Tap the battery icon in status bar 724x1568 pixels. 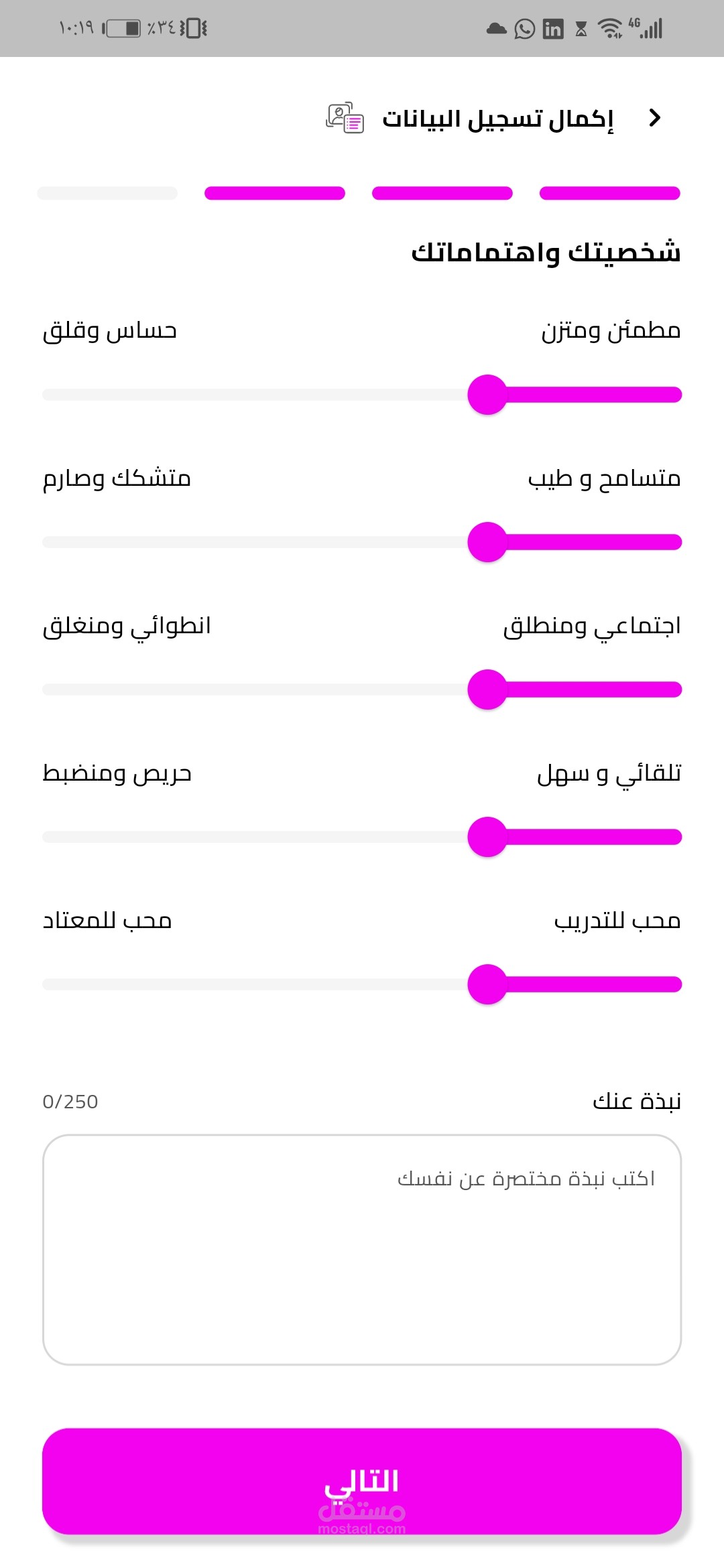123,28
